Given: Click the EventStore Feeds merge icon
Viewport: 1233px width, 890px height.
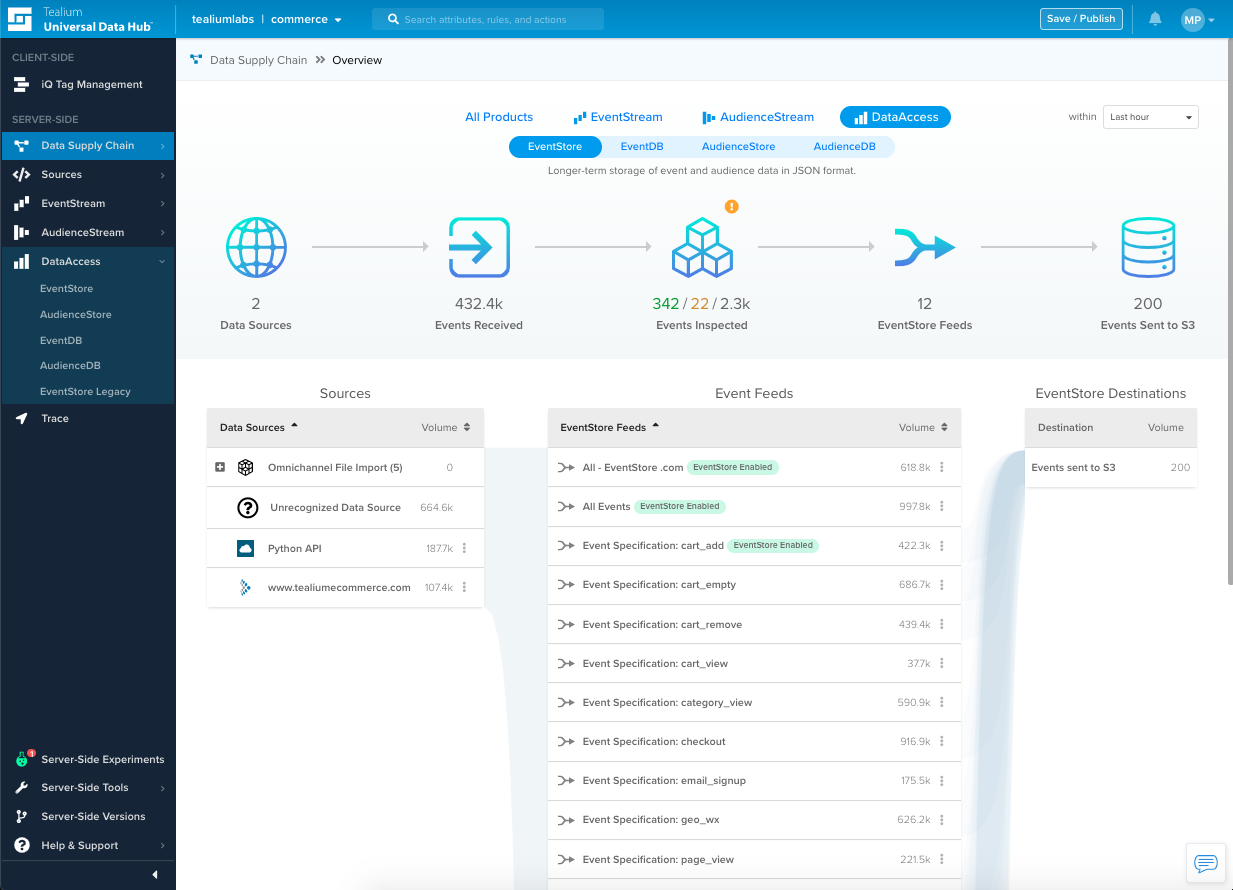Looking at the screenshot, I should pyautogui.click(x=924, y=247).
